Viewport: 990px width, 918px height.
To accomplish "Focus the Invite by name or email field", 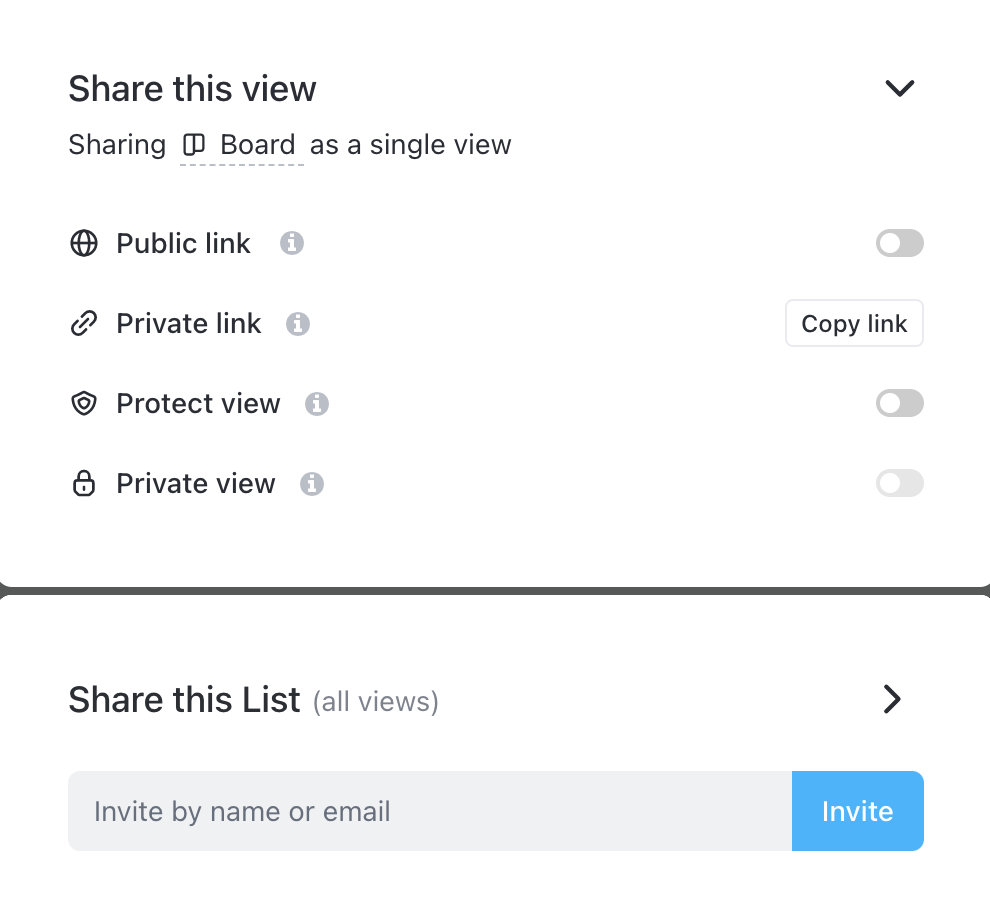I will 430,811.
